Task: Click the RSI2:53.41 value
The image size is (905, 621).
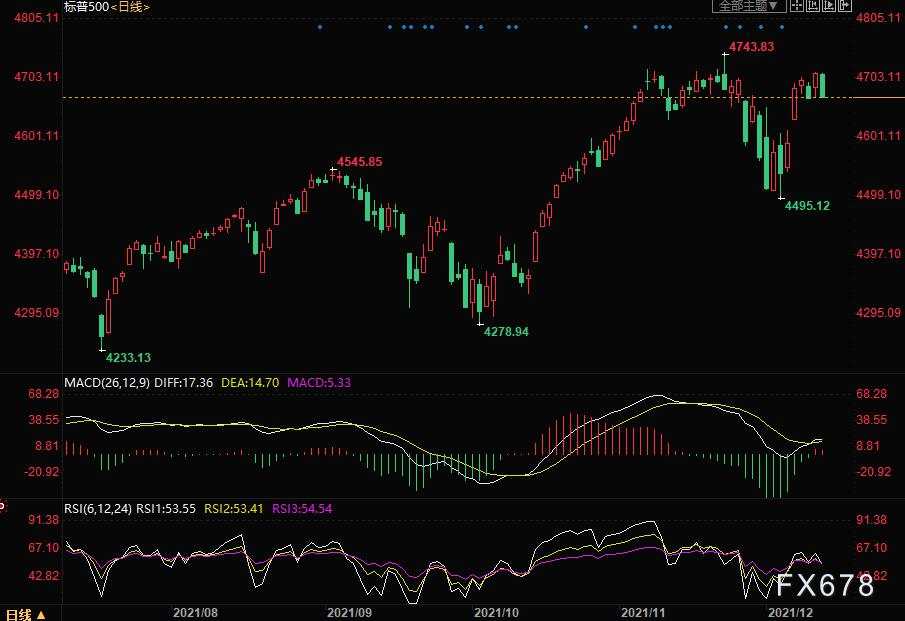Action: (234, 509)
